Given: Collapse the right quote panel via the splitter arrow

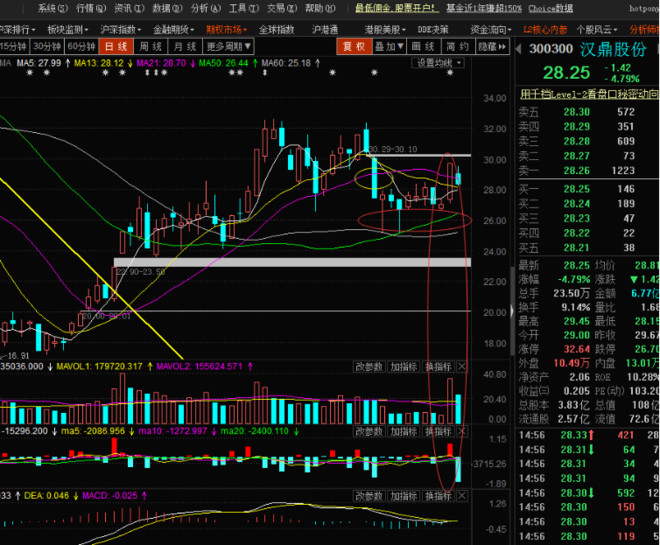Looking at the screenshot, I should click(x=512, y=311).
